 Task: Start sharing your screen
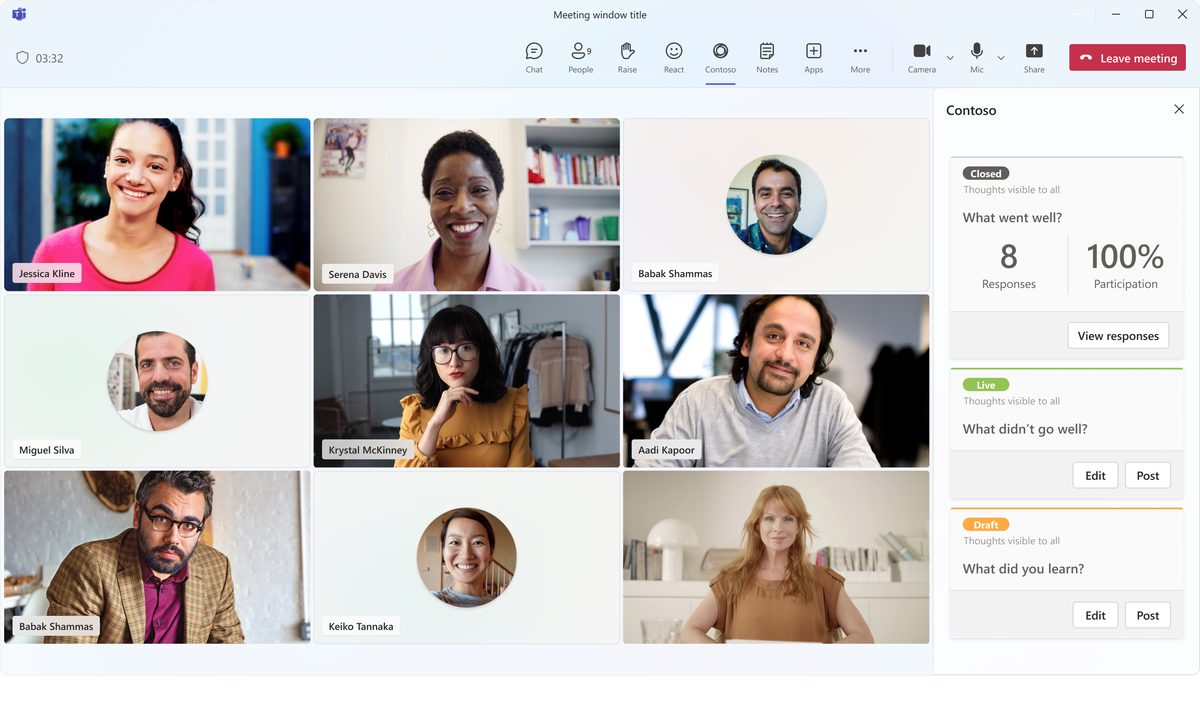point(1033,57)
